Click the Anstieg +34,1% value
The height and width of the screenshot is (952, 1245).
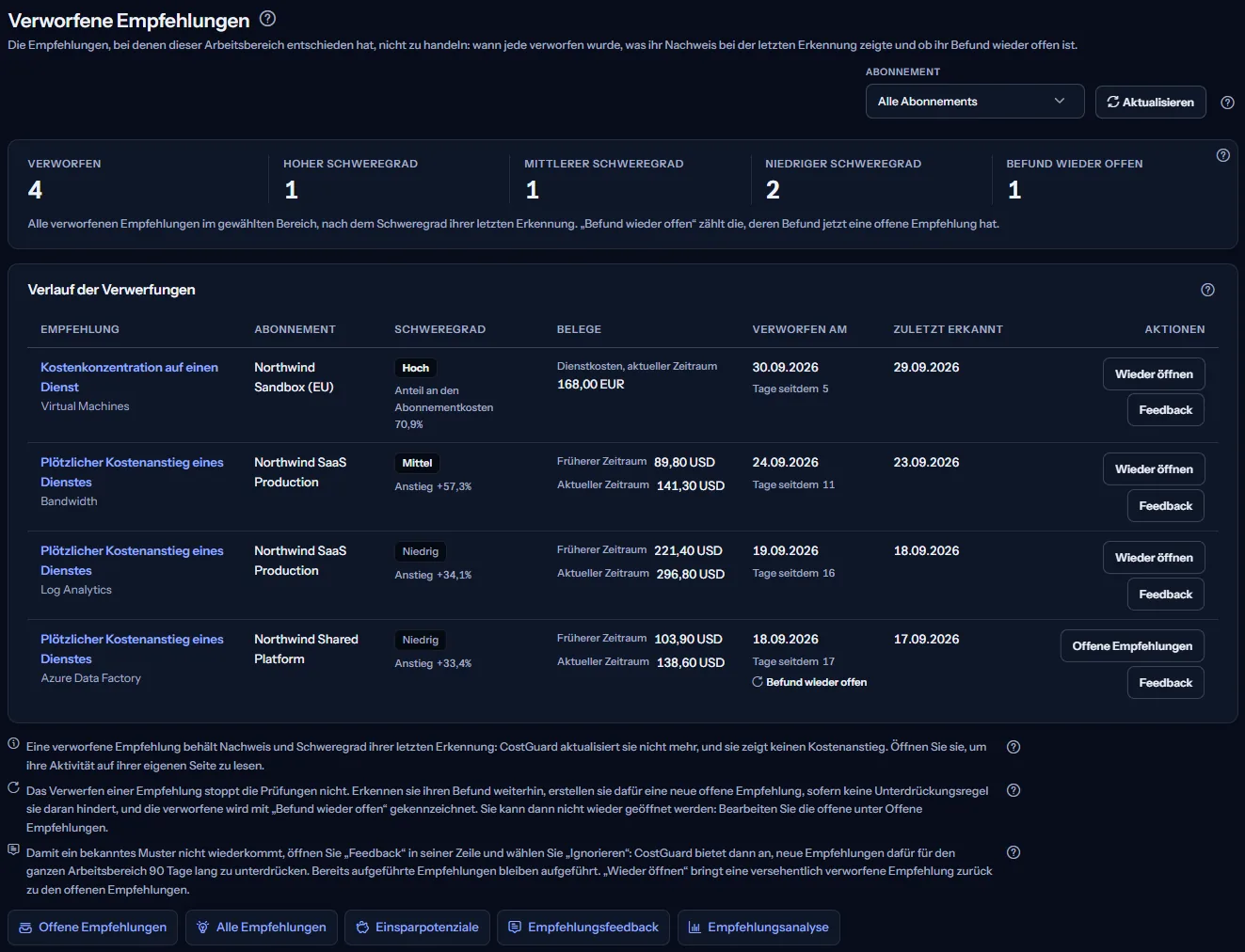click(x=433, y=575)
